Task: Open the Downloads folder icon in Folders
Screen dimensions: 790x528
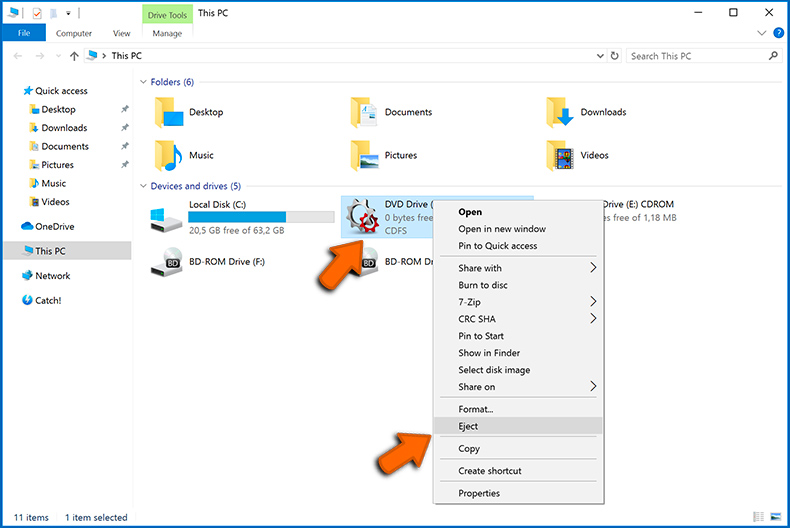Action: point(560,112)
